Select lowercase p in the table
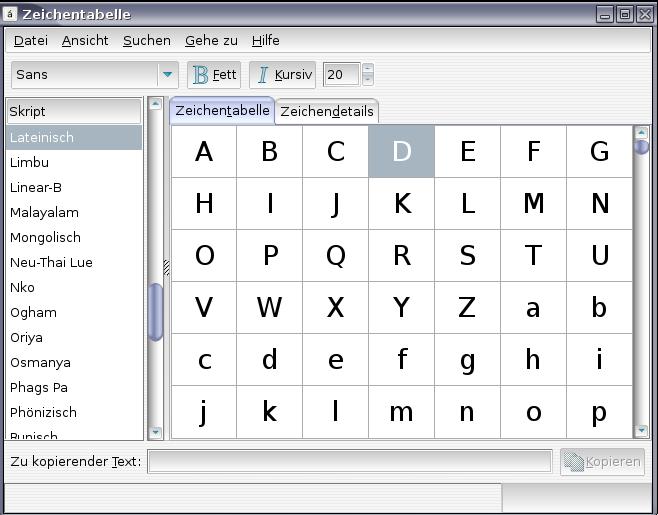Image resolution: width=658 pixels, height=515 pixels. coord(600,412)
